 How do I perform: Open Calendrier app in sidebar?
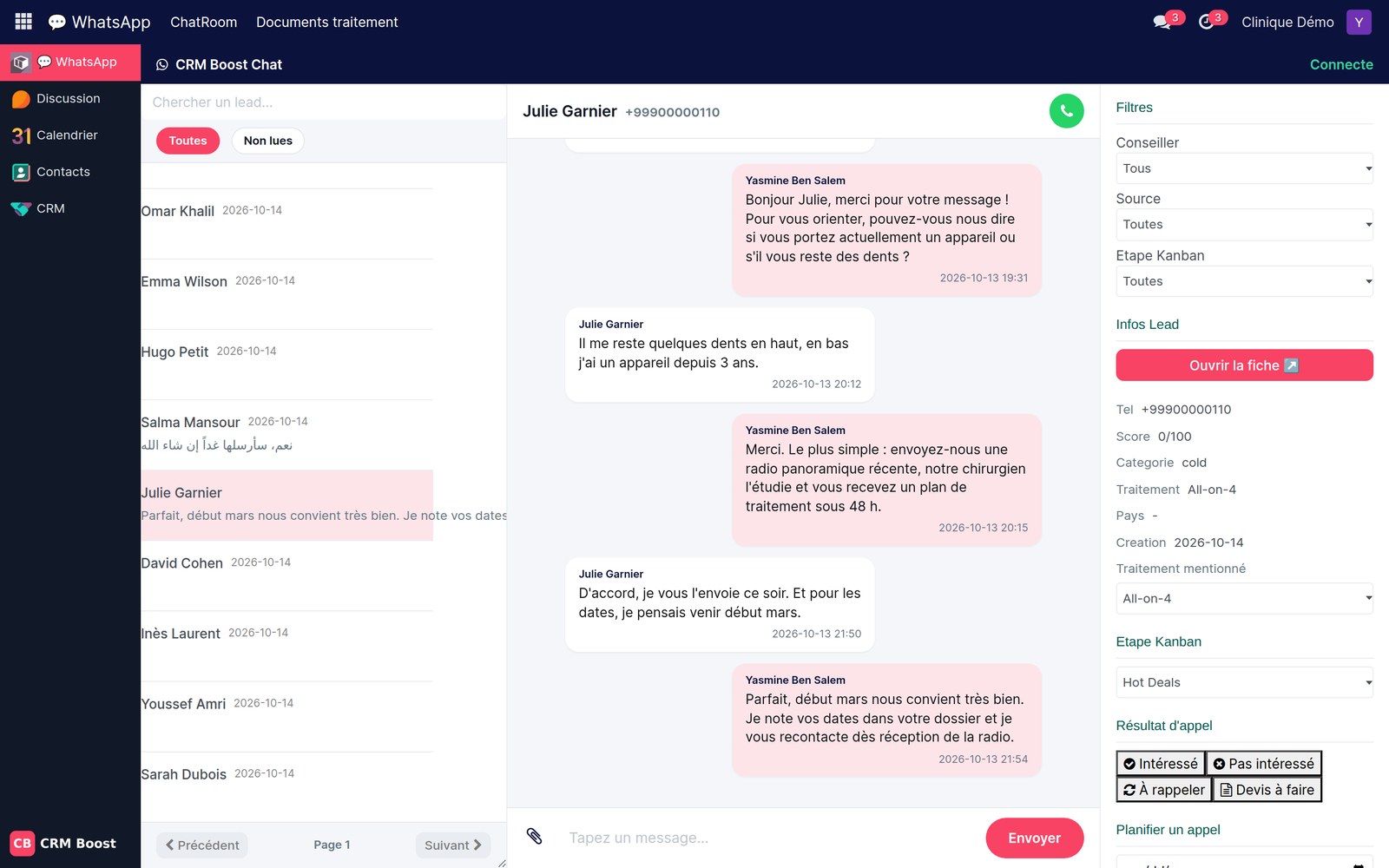click(70, 135)
